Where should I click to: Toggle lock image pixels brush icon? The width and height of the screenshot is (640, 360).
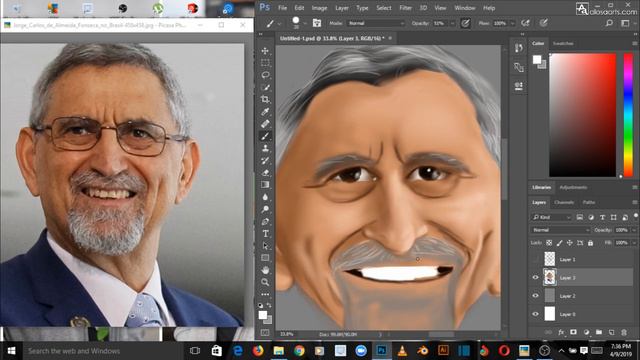point(559,243)
